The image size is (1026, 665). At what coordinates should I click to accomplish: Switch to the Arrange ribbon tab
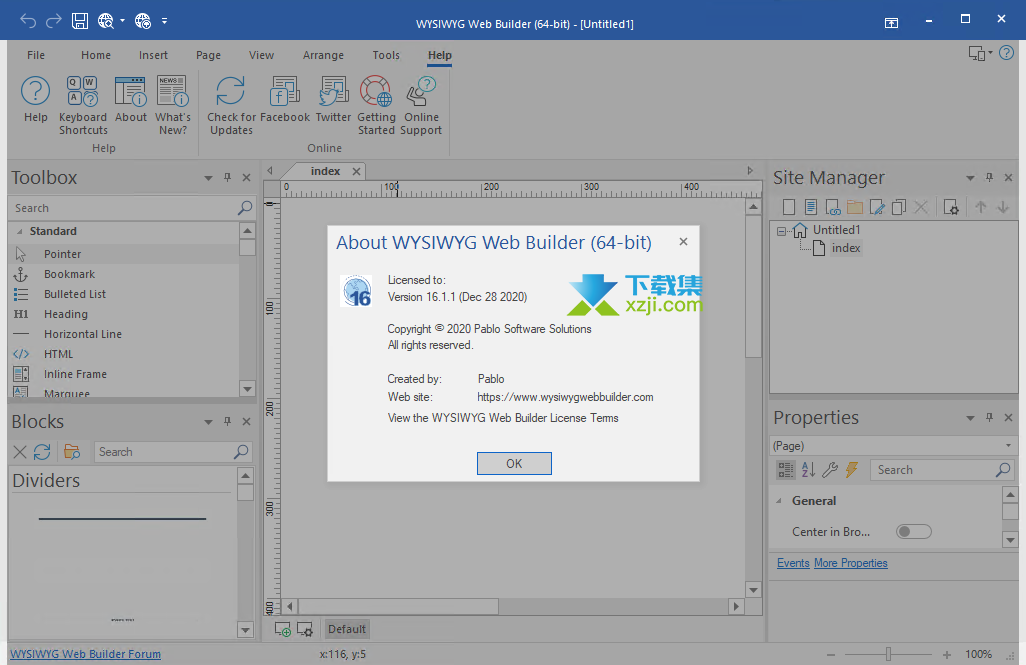(323, 55)
